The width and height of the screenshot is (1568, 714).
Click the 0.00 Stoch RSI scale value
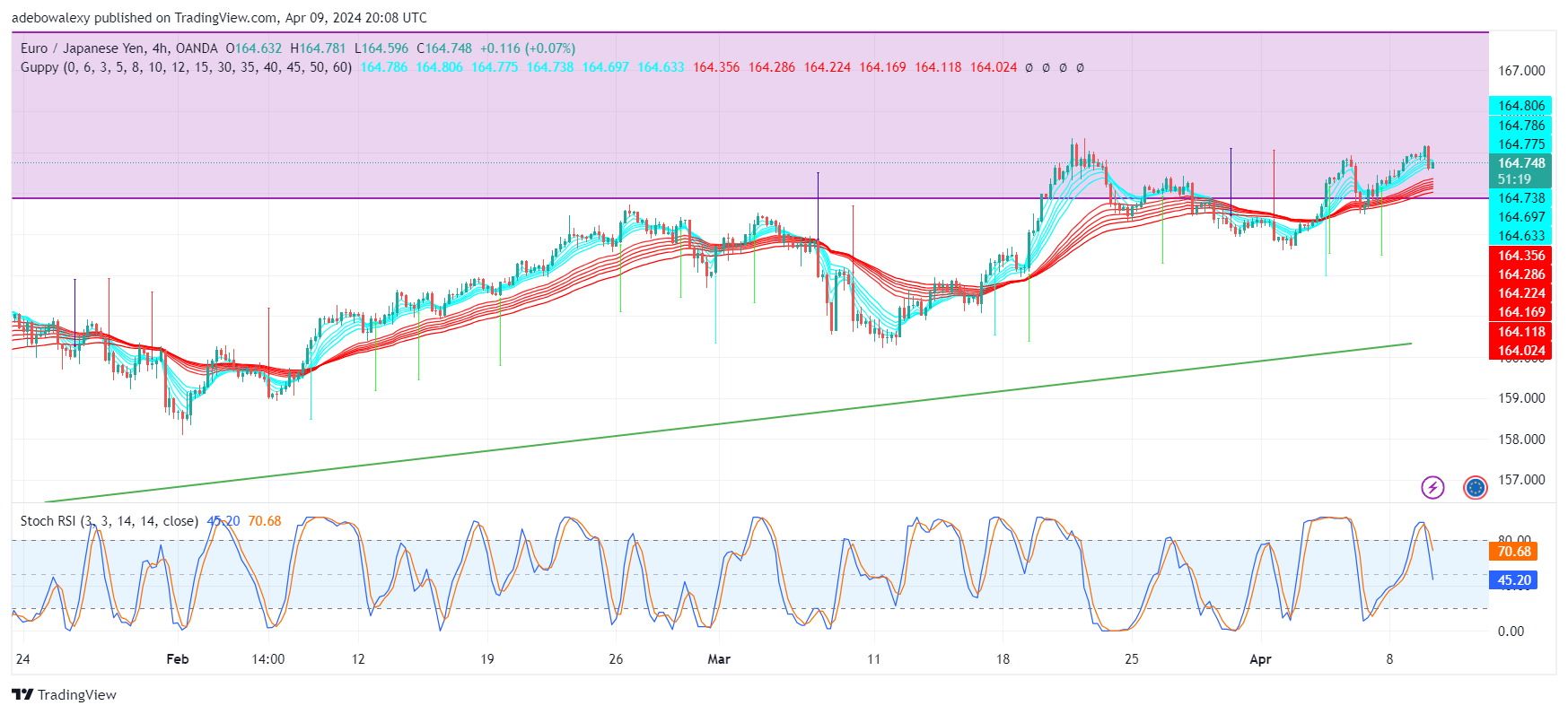tap(1511, 631)
